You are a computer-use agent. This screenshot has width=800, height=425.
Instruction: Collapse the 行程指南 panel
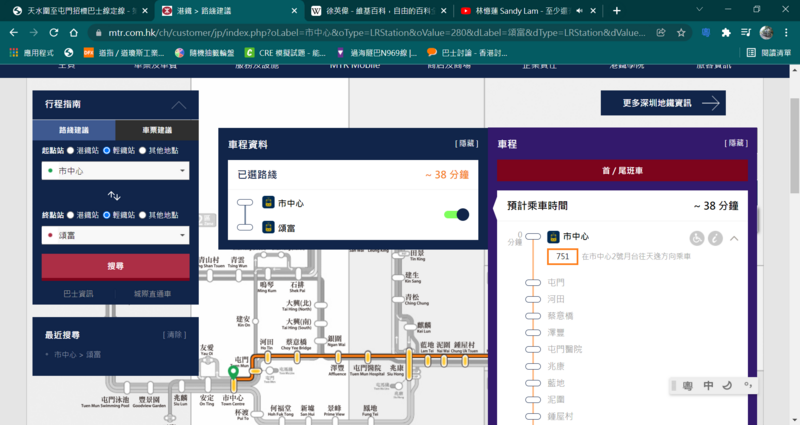pyautogui.click(x=179, y=105)
